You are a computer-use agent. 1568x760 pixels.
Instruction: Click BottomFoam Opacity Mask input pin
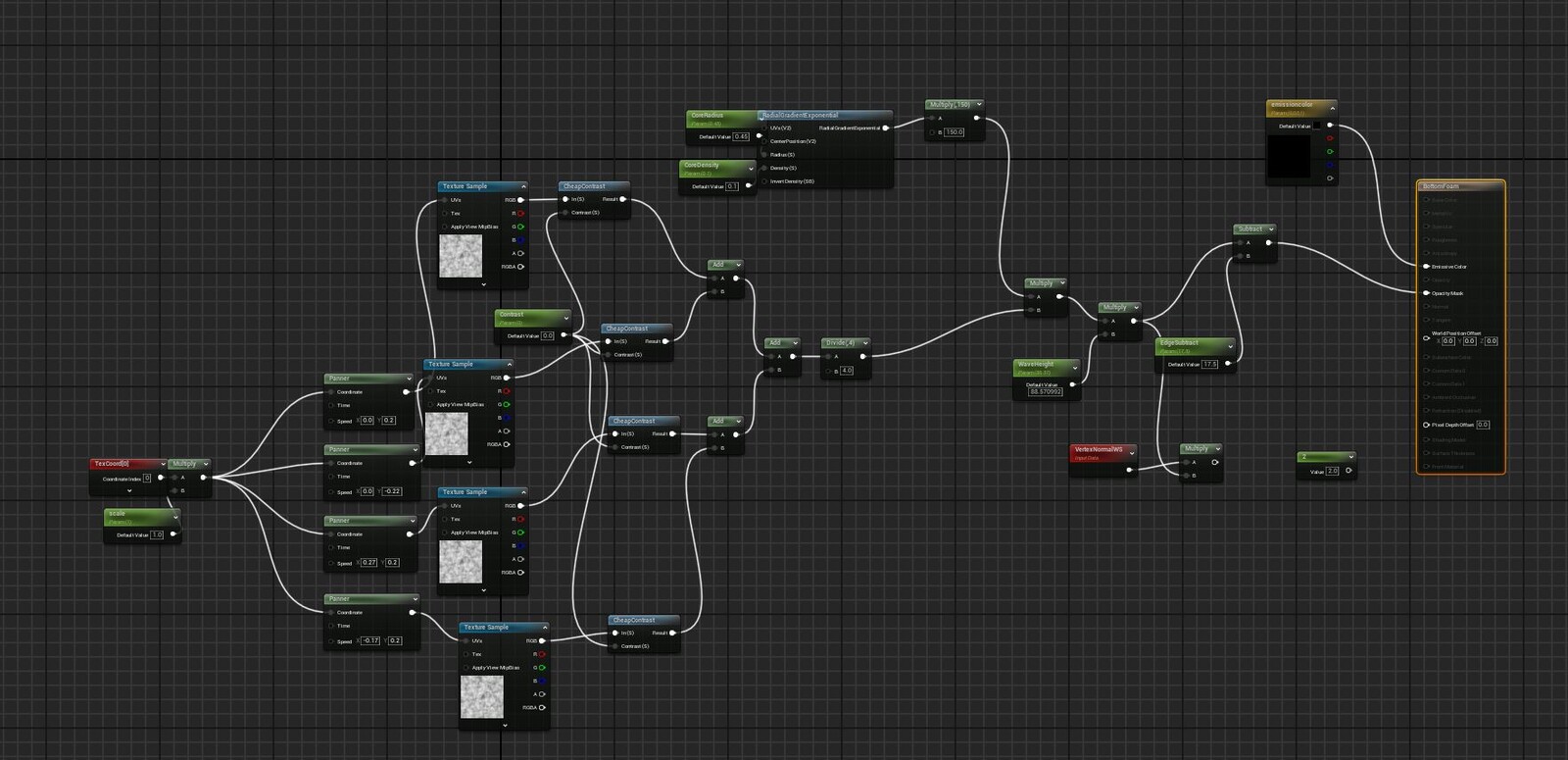[1426, 293]
